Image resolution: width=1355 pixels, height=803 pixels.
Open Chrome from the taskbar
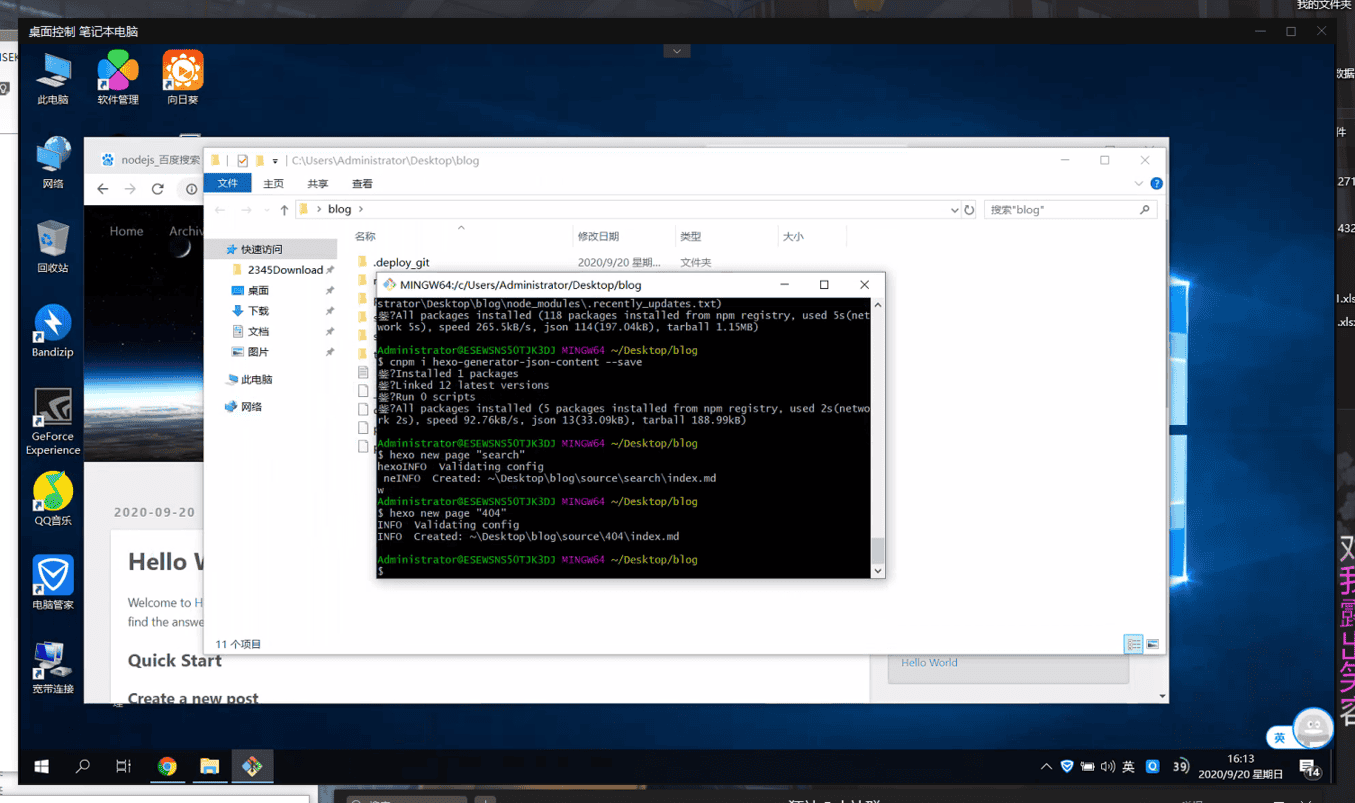[x=167, y=766]
